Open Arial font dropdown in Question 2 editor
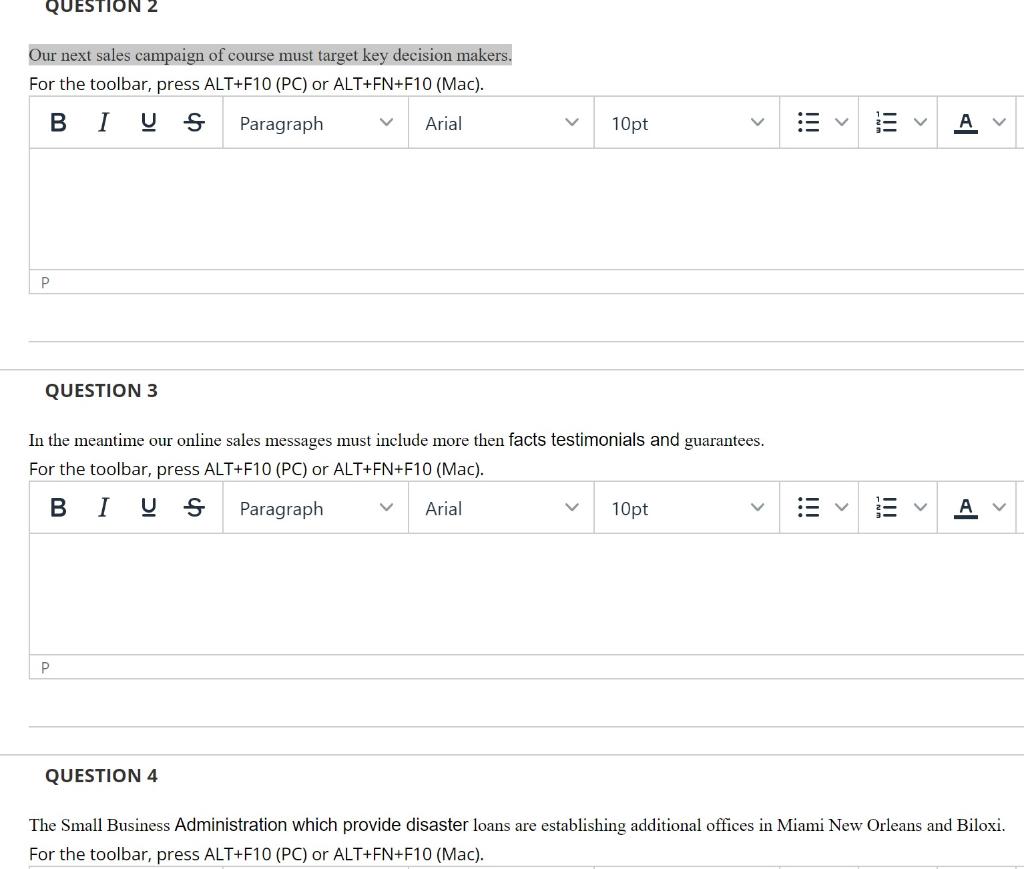 (x=502, y=123)
